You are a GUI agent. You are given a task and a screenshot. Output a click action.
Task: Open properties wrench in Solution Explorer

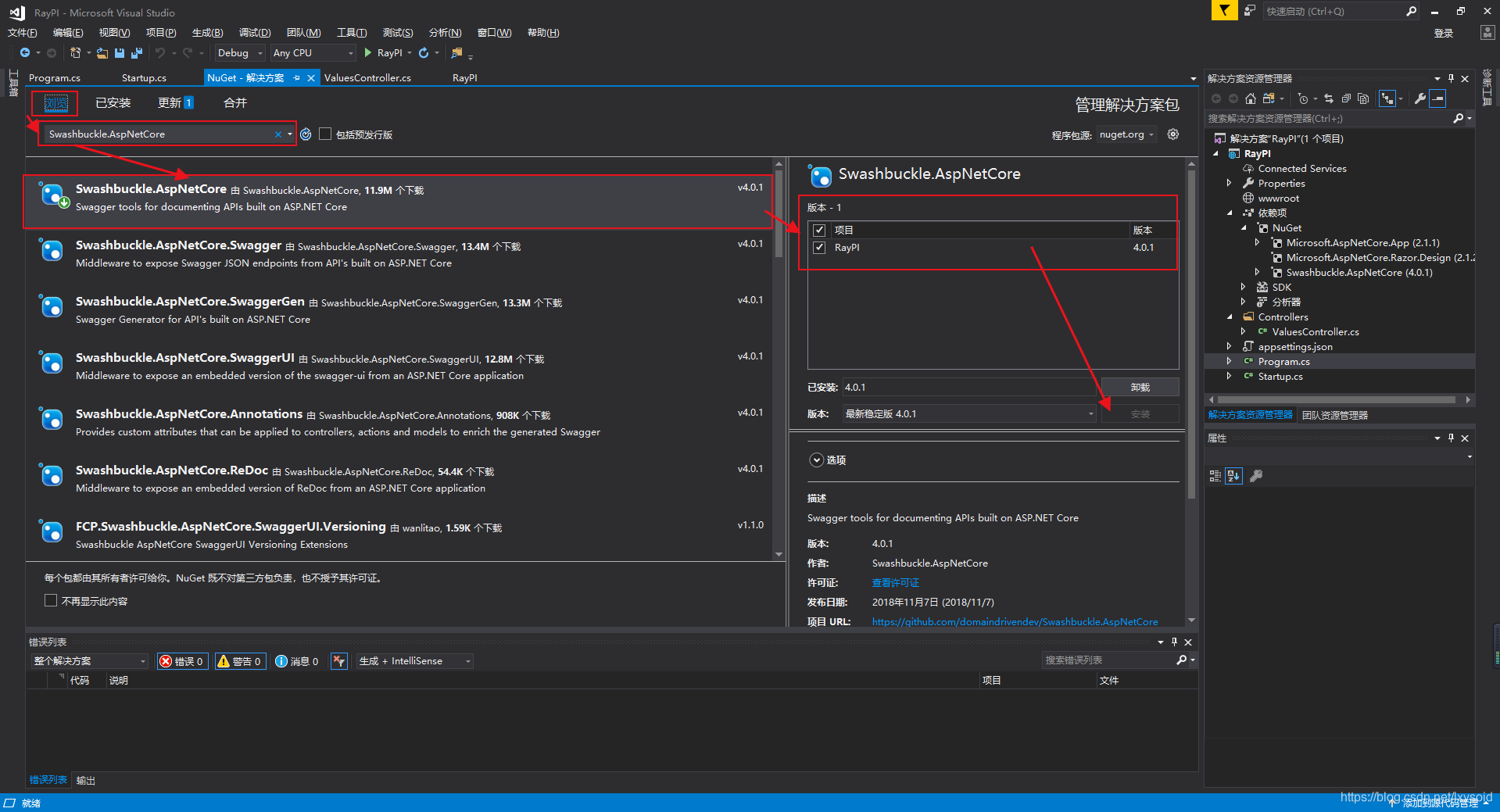click(x=1420, y=98)
